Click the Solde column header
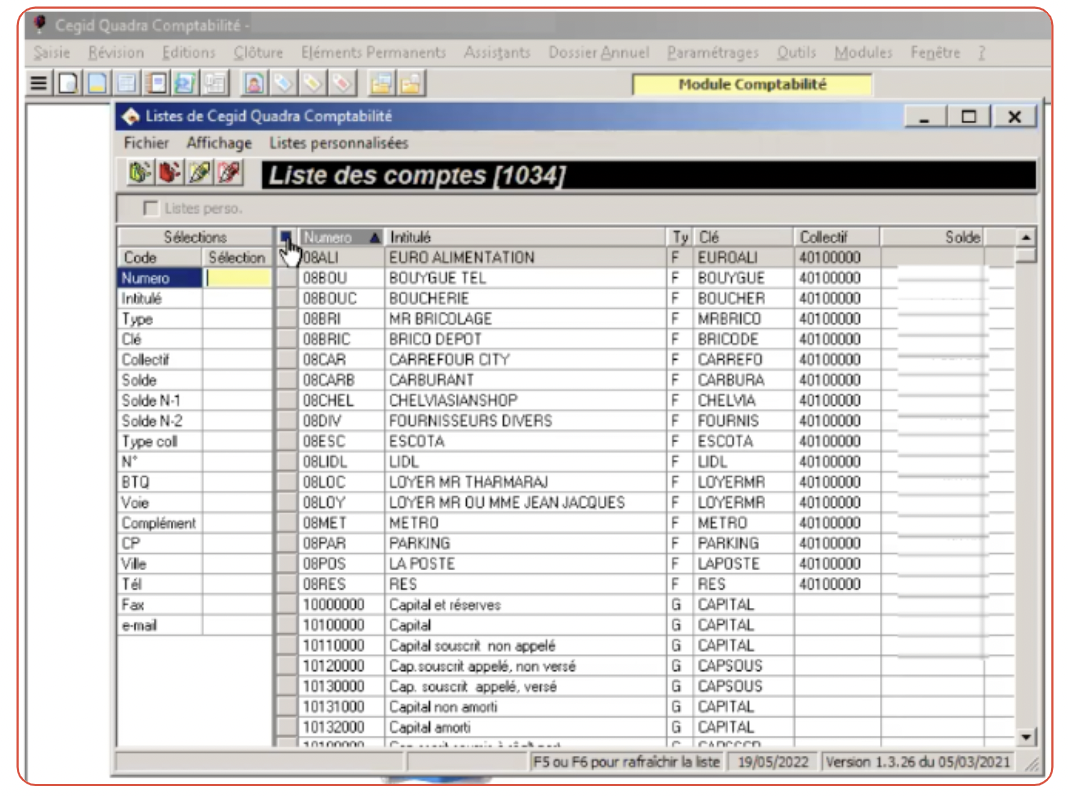The image size is (1068, 796). click(x=932, y=237)
